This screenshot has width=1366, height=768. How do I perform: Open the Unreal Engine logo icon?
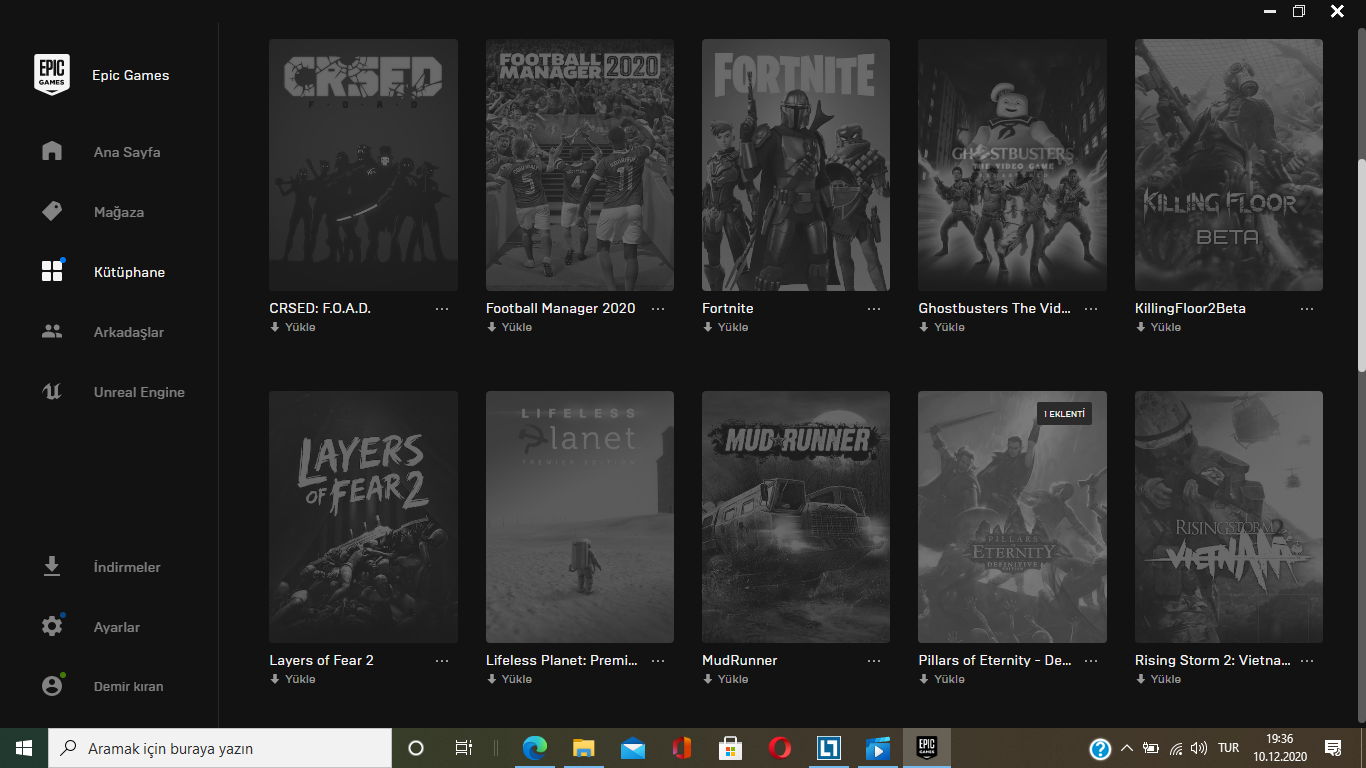(52, 392)
